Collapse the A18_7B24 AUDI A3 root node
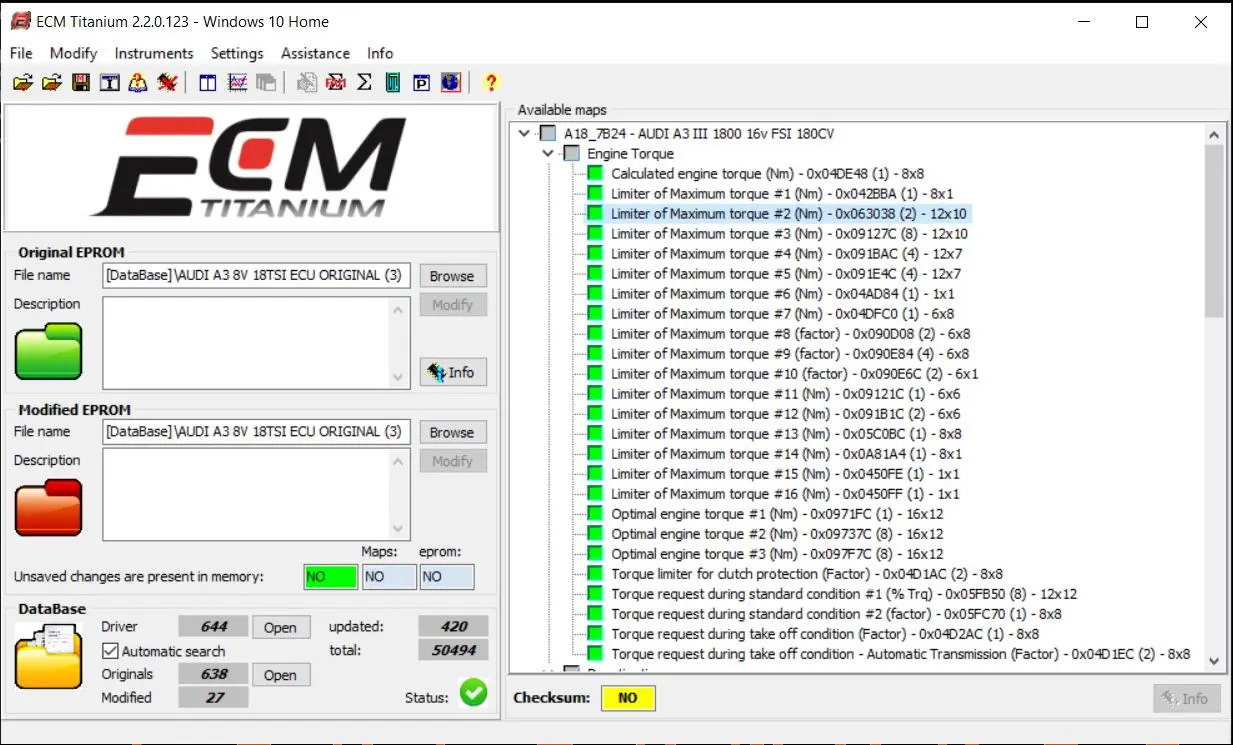1233x745 pixels. [523, 134]
